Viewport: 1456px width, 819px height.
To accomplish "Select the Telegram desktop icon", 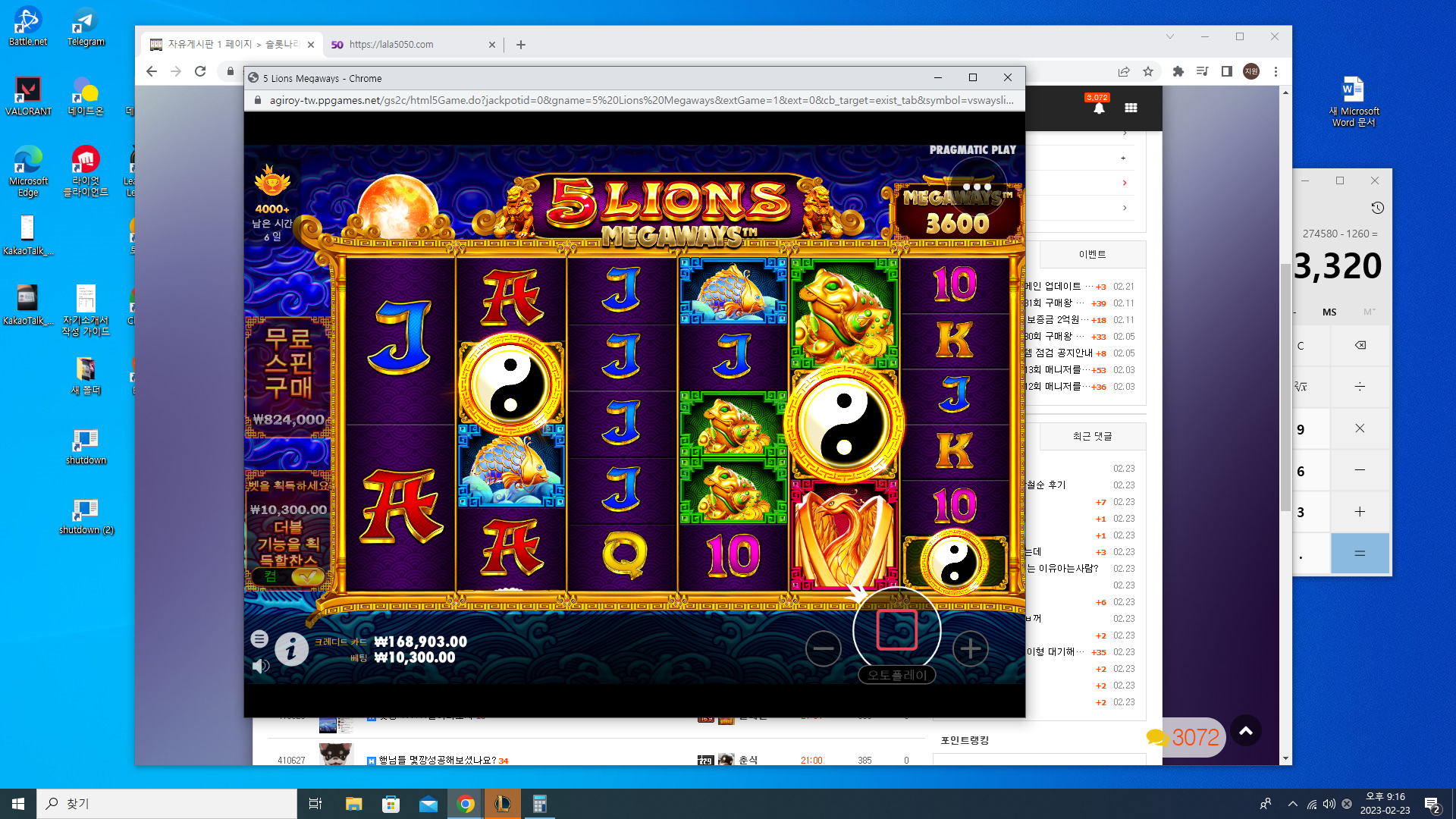I will 86,27.
